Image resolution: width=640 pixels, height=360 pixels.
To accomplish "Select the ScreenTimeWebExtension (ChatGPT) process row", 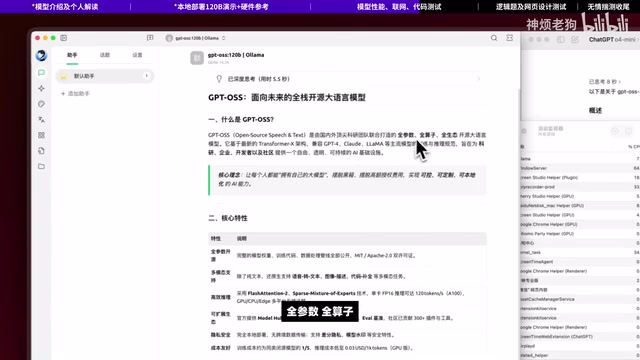I will click(x=580, y=337).
